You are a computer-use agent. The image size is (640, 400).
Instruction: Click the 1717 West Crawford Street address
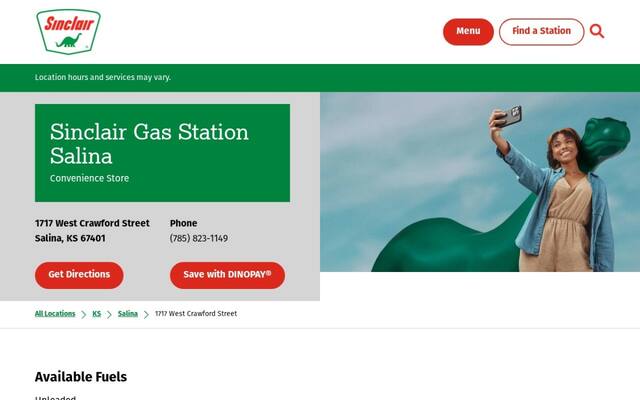pyautogui.click(x=92, y=223)
